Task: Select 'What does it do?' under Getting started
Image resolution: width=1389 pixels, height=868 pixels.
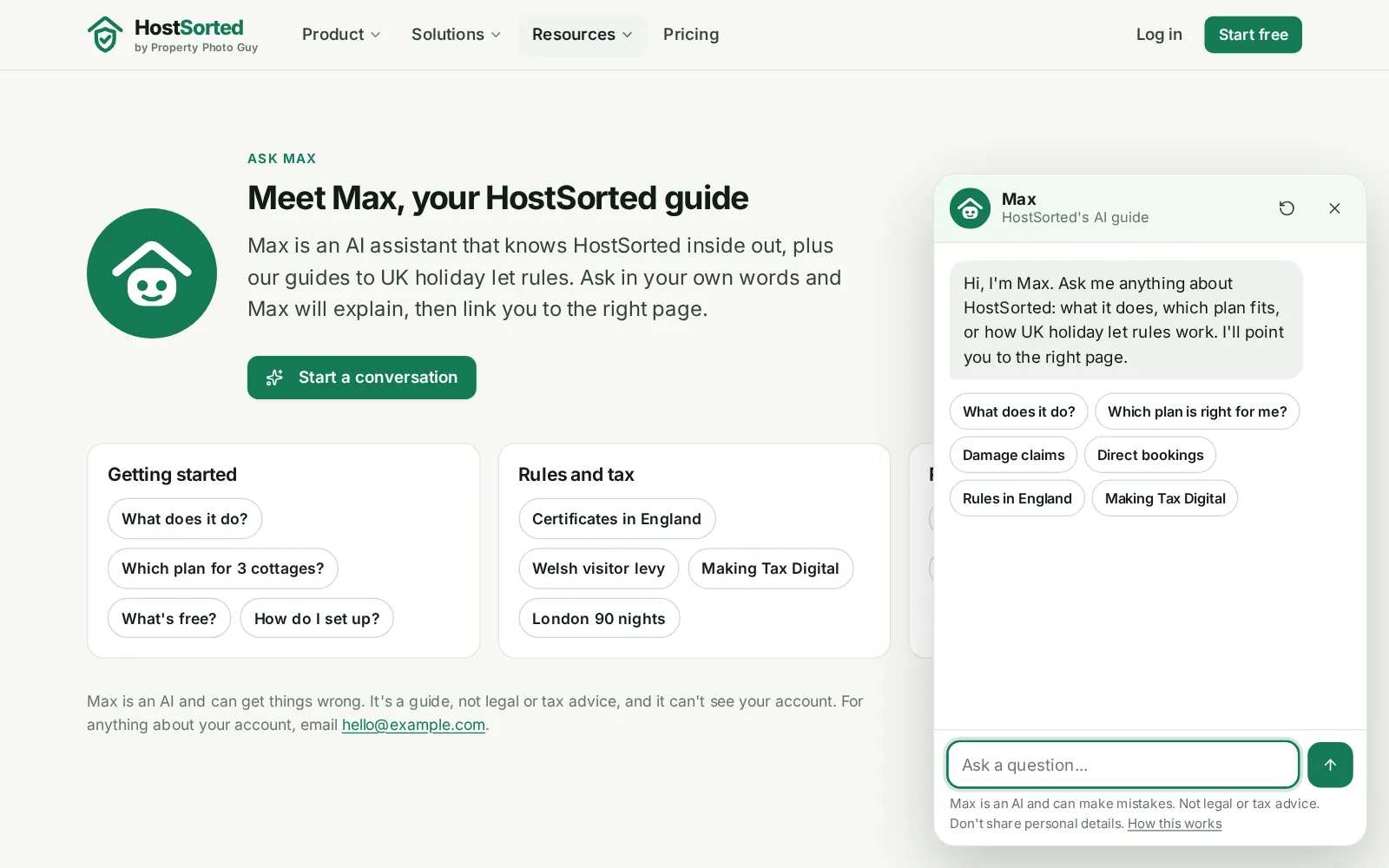Action: 185,519
